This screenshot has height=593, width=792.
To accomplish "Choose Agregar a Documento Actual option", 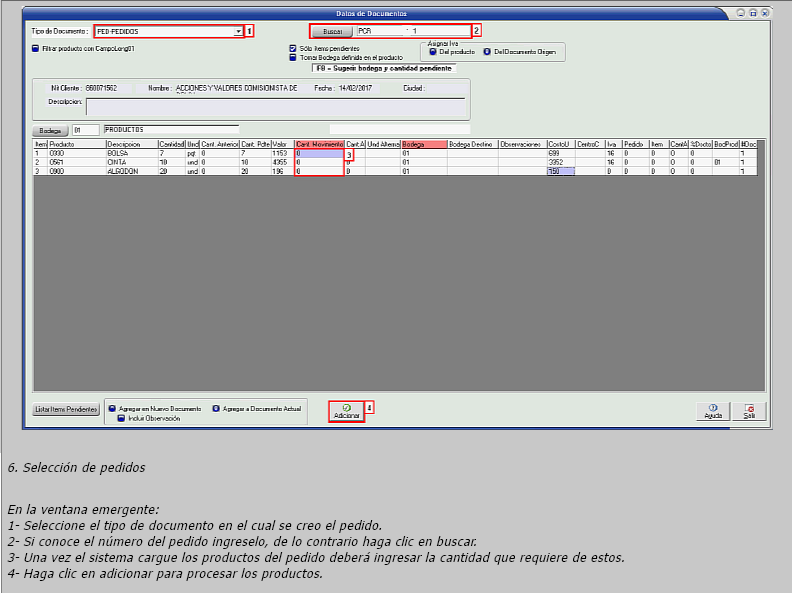I will (216, 409).
